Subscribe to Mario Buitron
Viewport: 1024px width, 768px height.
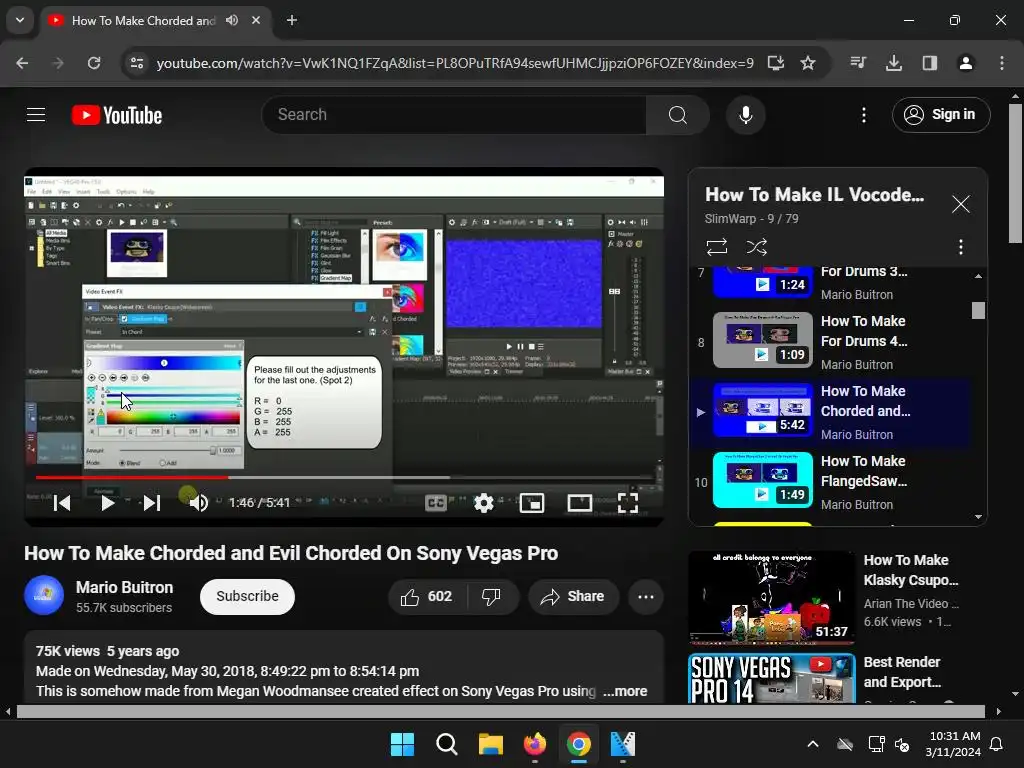[x=248, y=596]
